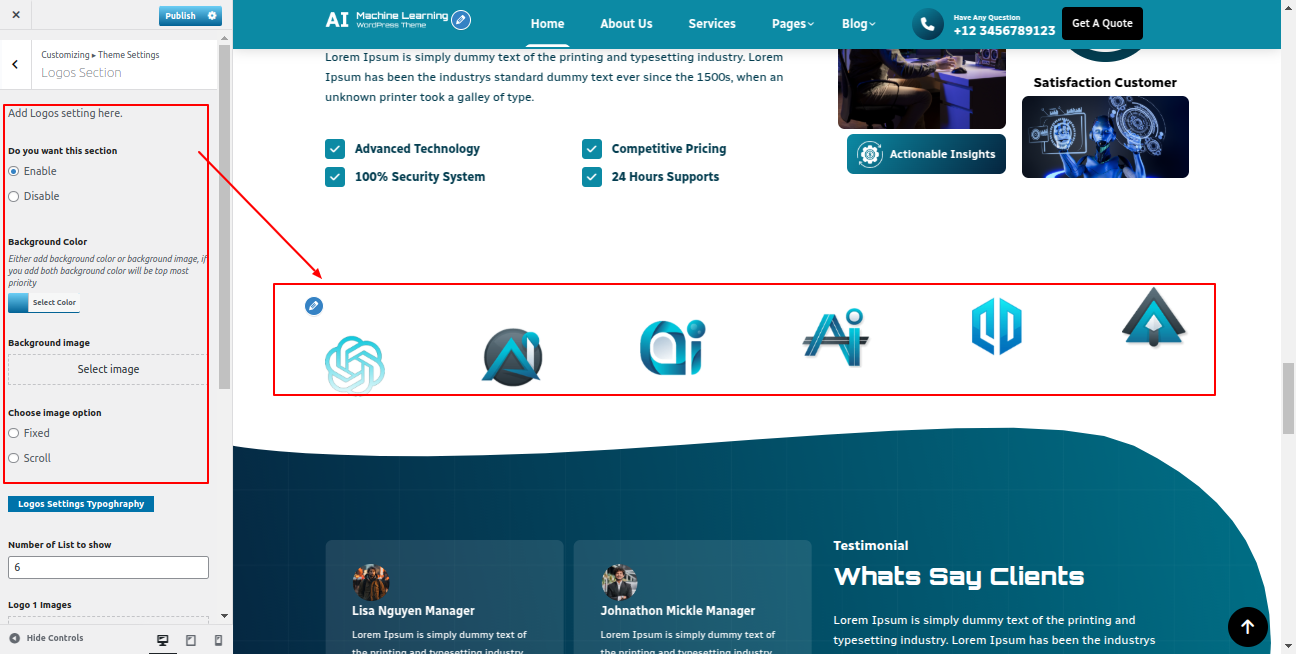Screen dimensions: 1296x654
Task: Select the Enable radio option
Action: (x=14, y=172)
